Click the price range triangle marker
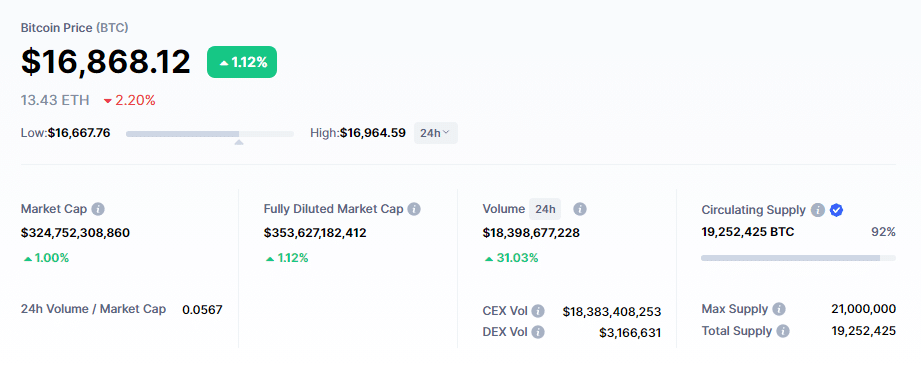Viewport: 921px width, 365px height. coord(238,142)
